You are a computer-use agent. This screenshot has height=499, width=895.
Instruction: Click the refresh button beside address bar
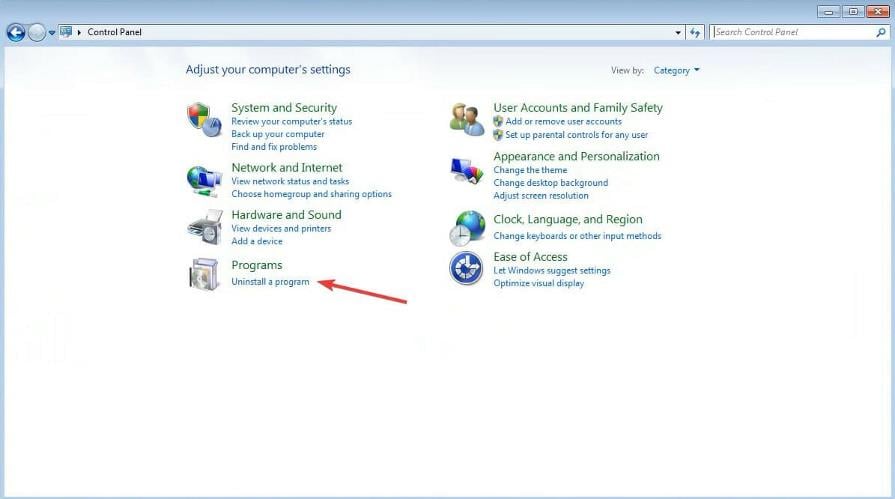click(695, 33)
